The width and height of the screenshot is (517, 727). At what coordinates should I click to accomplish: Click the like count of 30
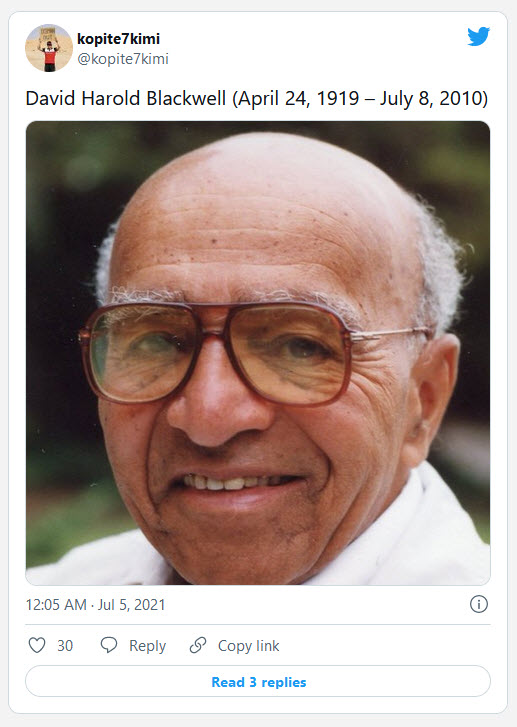[x=65, y=645]
